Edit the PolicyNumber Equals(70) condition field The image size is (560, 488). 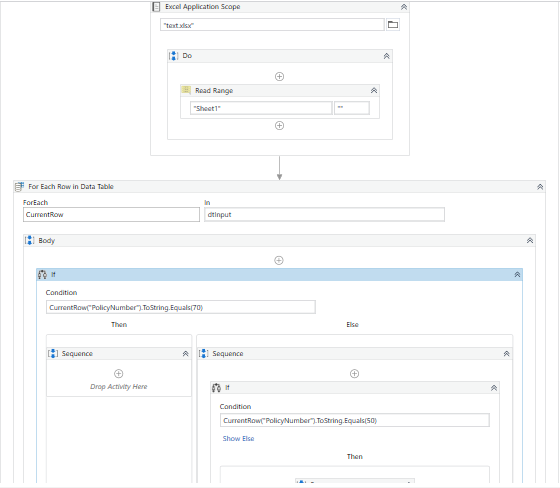click(181, 307)
